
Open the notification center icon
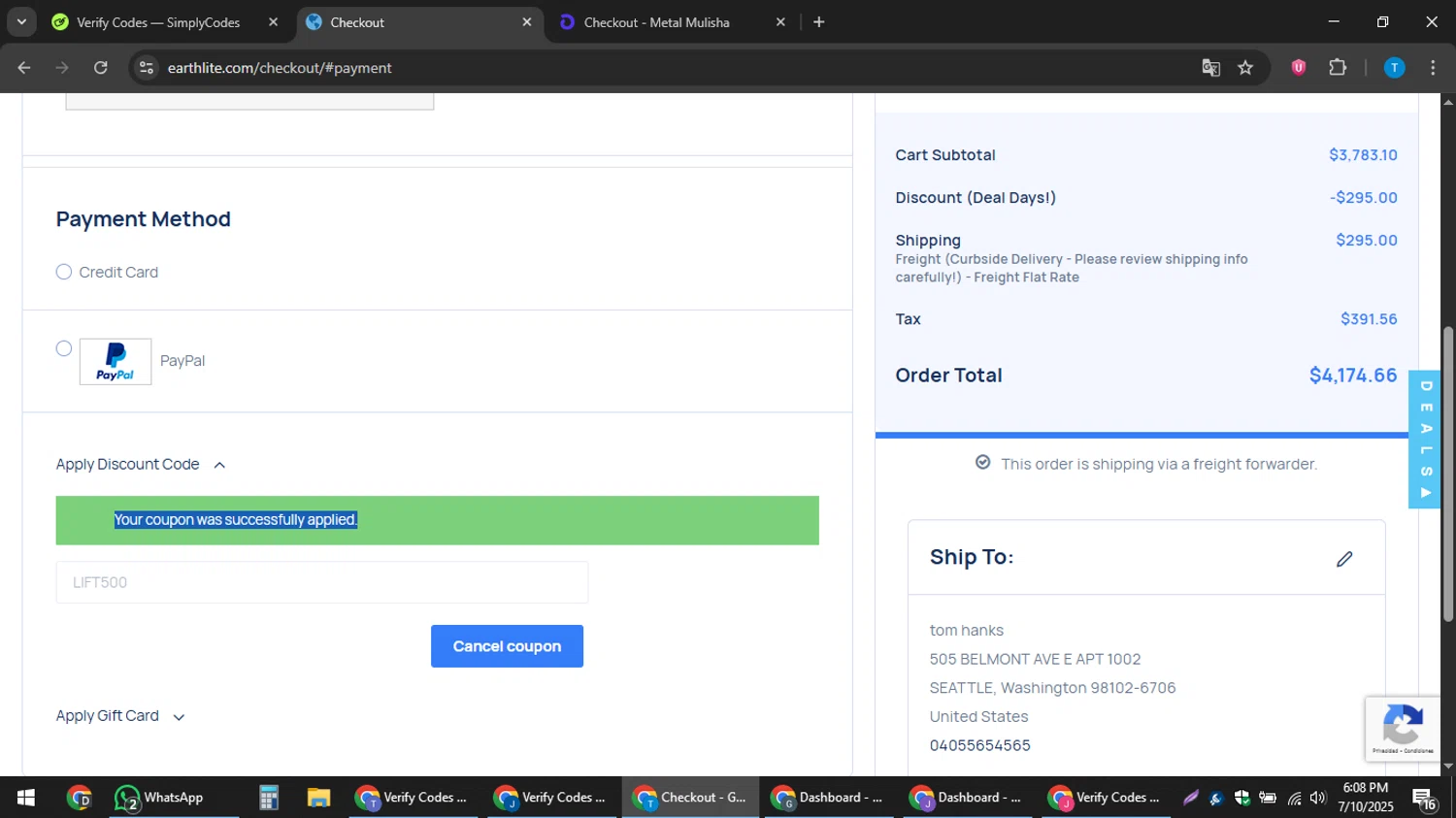coord(1424,798)
